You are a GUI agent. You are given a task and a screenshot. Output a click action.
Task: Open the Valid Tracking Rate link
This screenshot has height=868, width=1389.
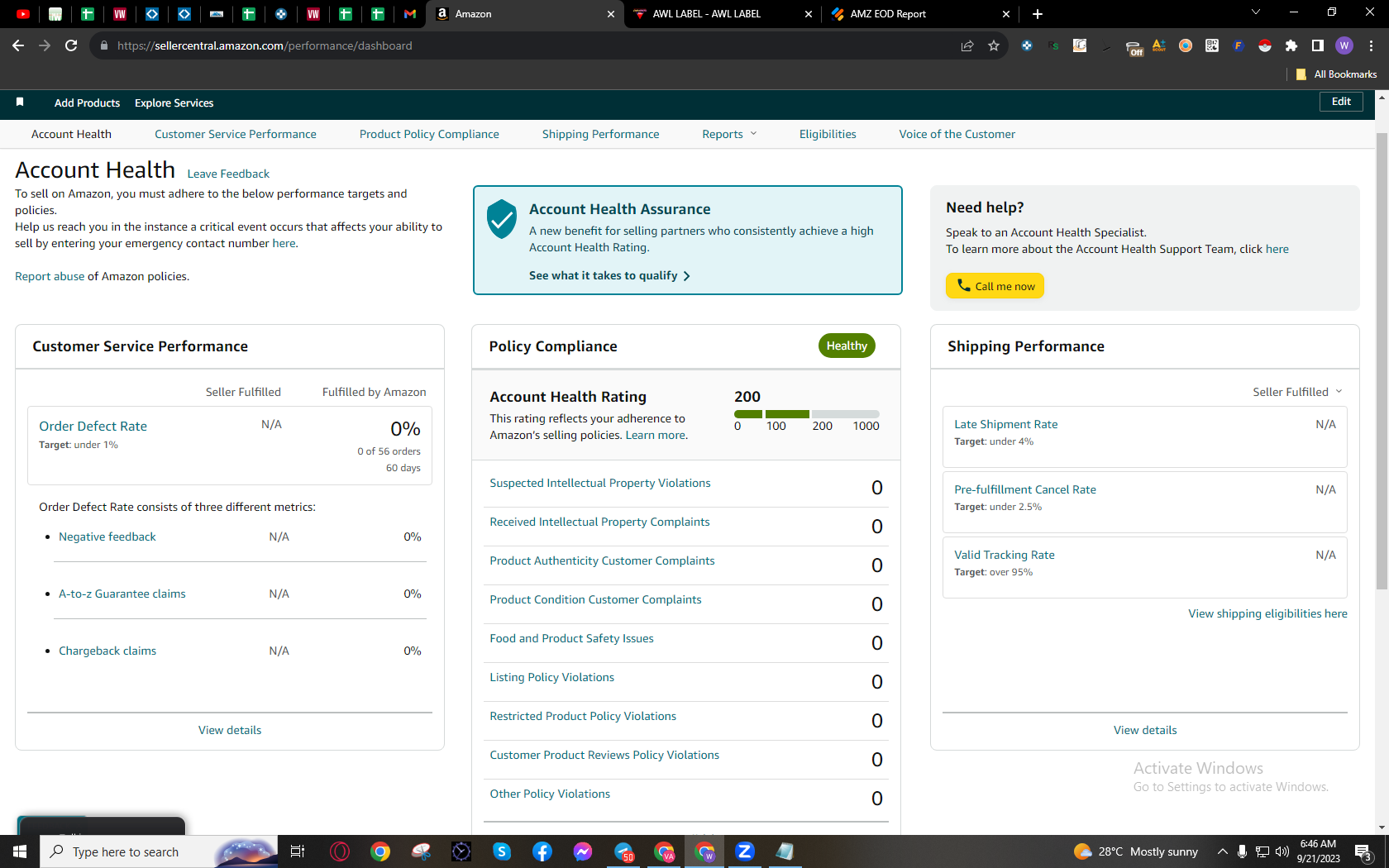click(x=1005, y=555)
